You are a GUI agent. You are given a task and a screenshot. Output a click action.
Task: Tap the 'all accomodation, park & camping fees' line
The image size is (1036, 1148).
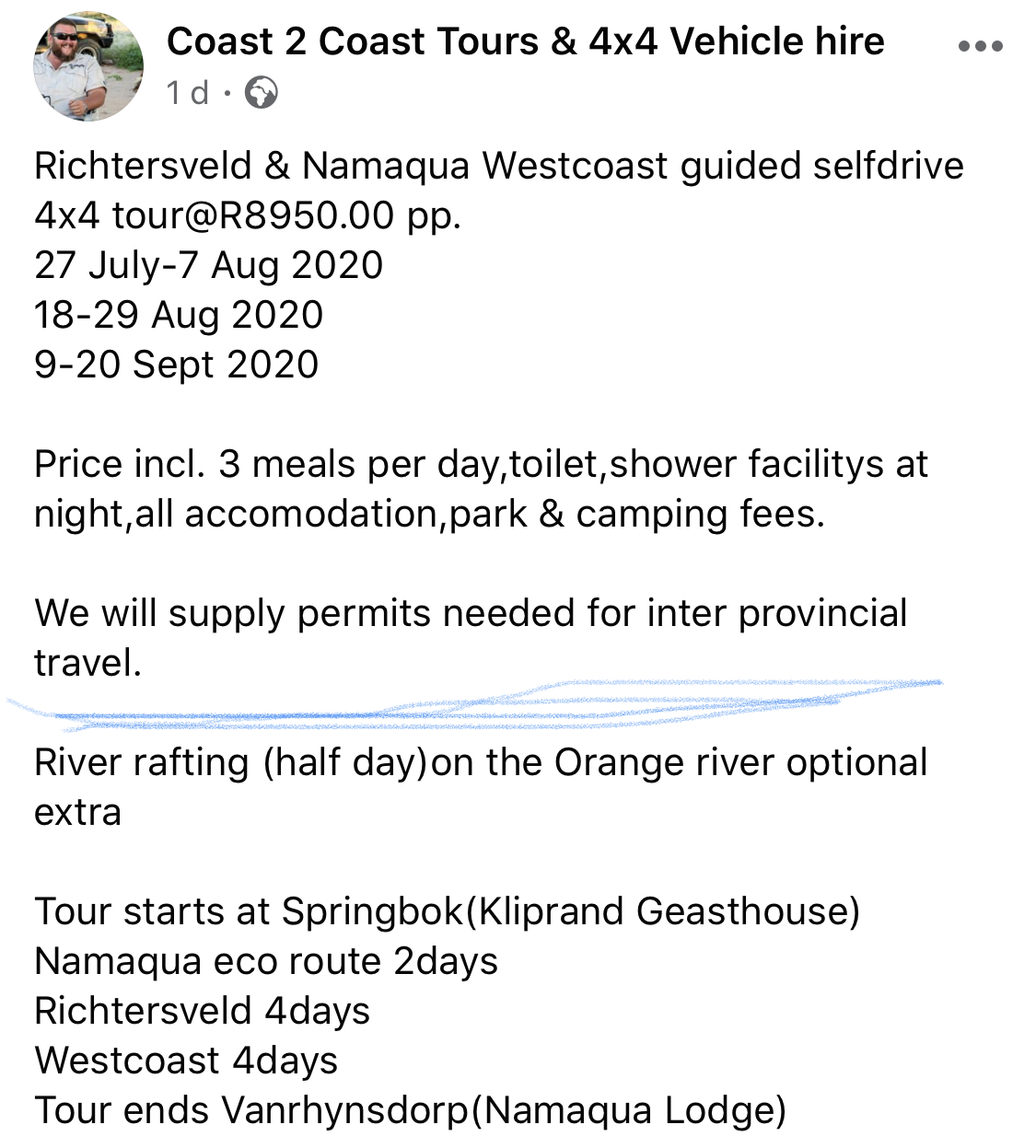click(429, 515)
